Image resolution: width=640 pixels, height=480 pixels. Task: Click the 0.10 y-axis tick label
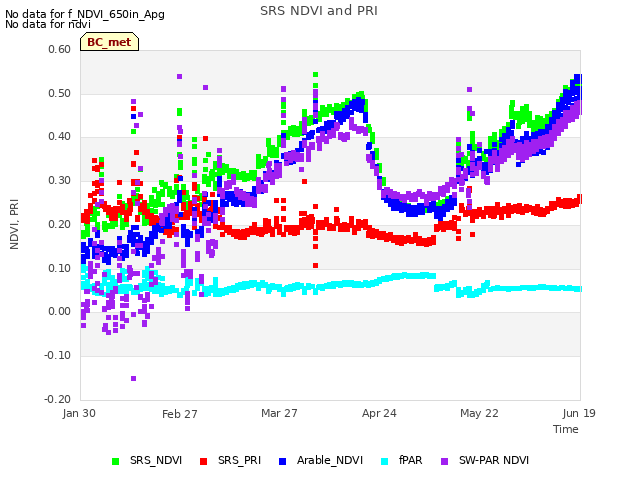pos(60,268)
